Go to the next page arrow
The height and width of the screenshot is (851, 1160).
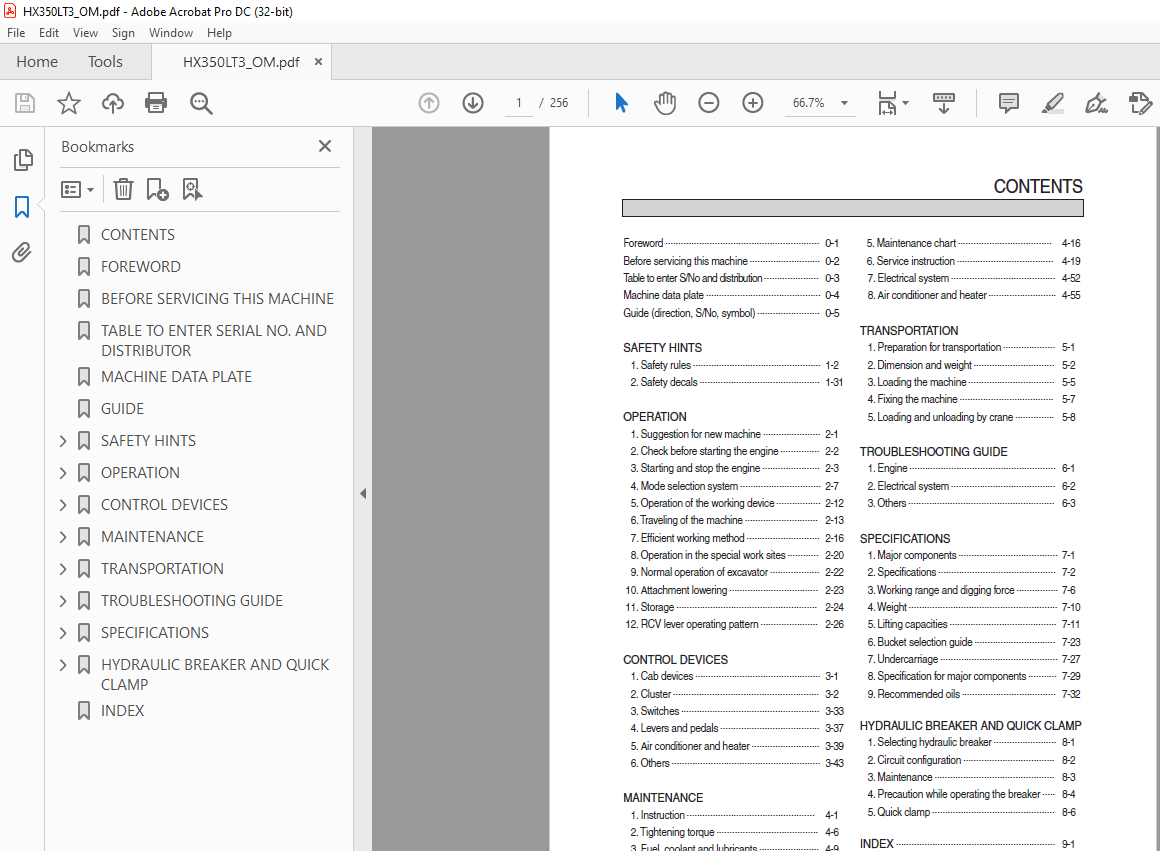pos(473,103)
